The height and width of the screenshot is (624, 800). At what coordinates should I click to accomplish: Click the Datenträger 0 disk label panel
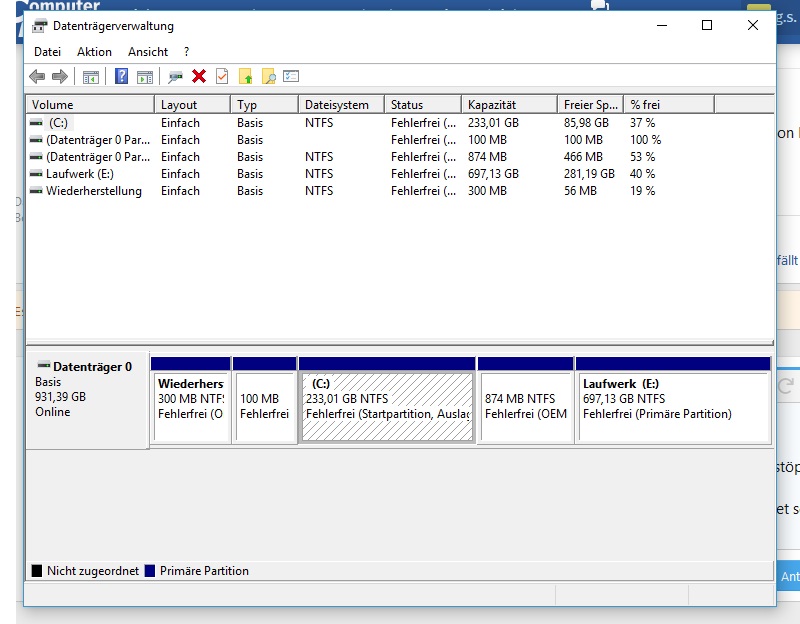(x=87, y=400)
